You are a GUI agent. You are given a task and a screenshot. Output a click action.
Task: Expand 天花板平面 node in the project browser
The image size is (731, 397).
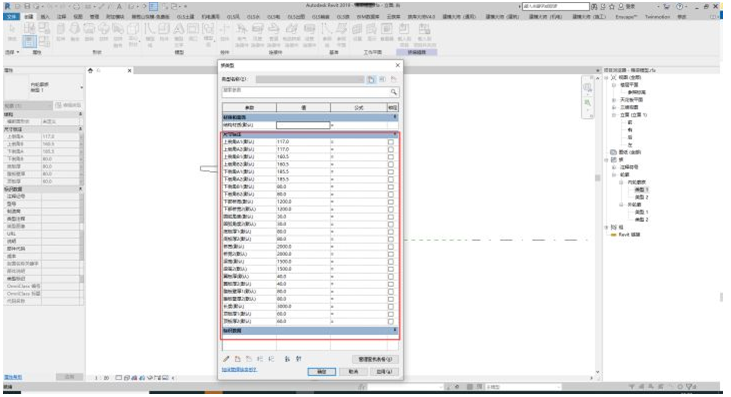pyautogui.click(x=614, y=100)
